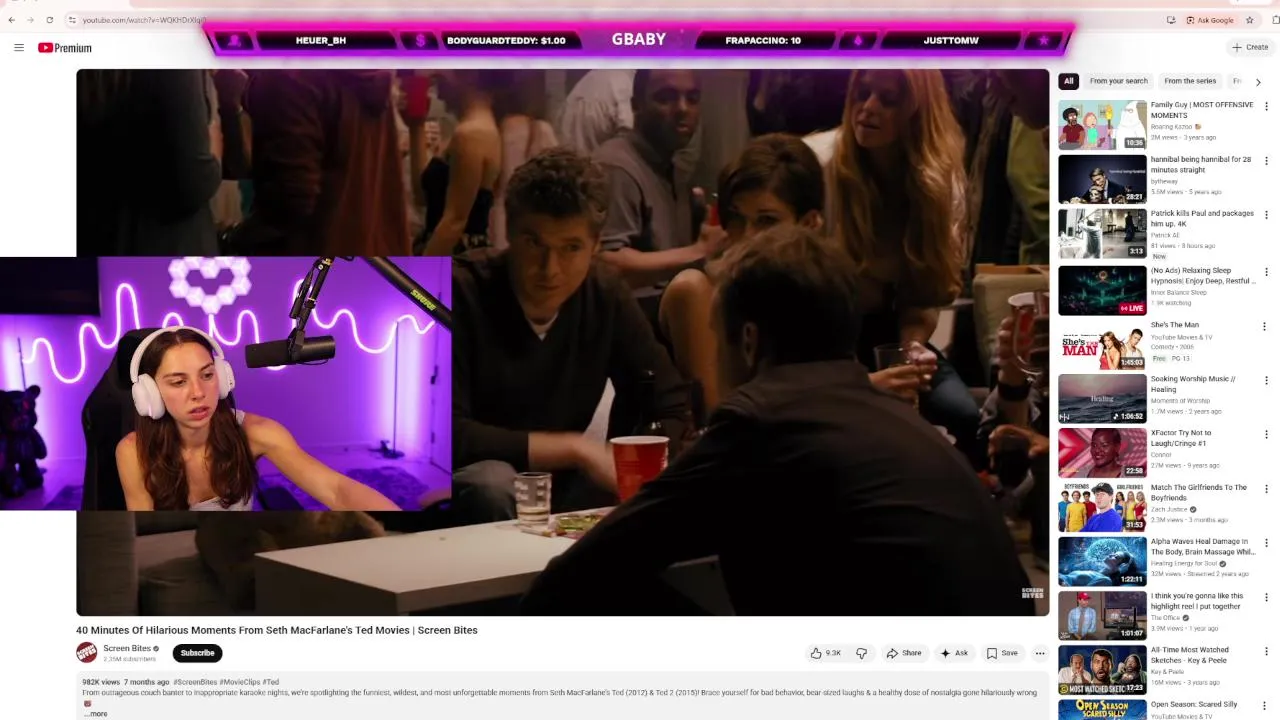This screenshot has height=720, width=1280.
Task: Open options for hannibal being hannibal video
Action: [1266, 160]
